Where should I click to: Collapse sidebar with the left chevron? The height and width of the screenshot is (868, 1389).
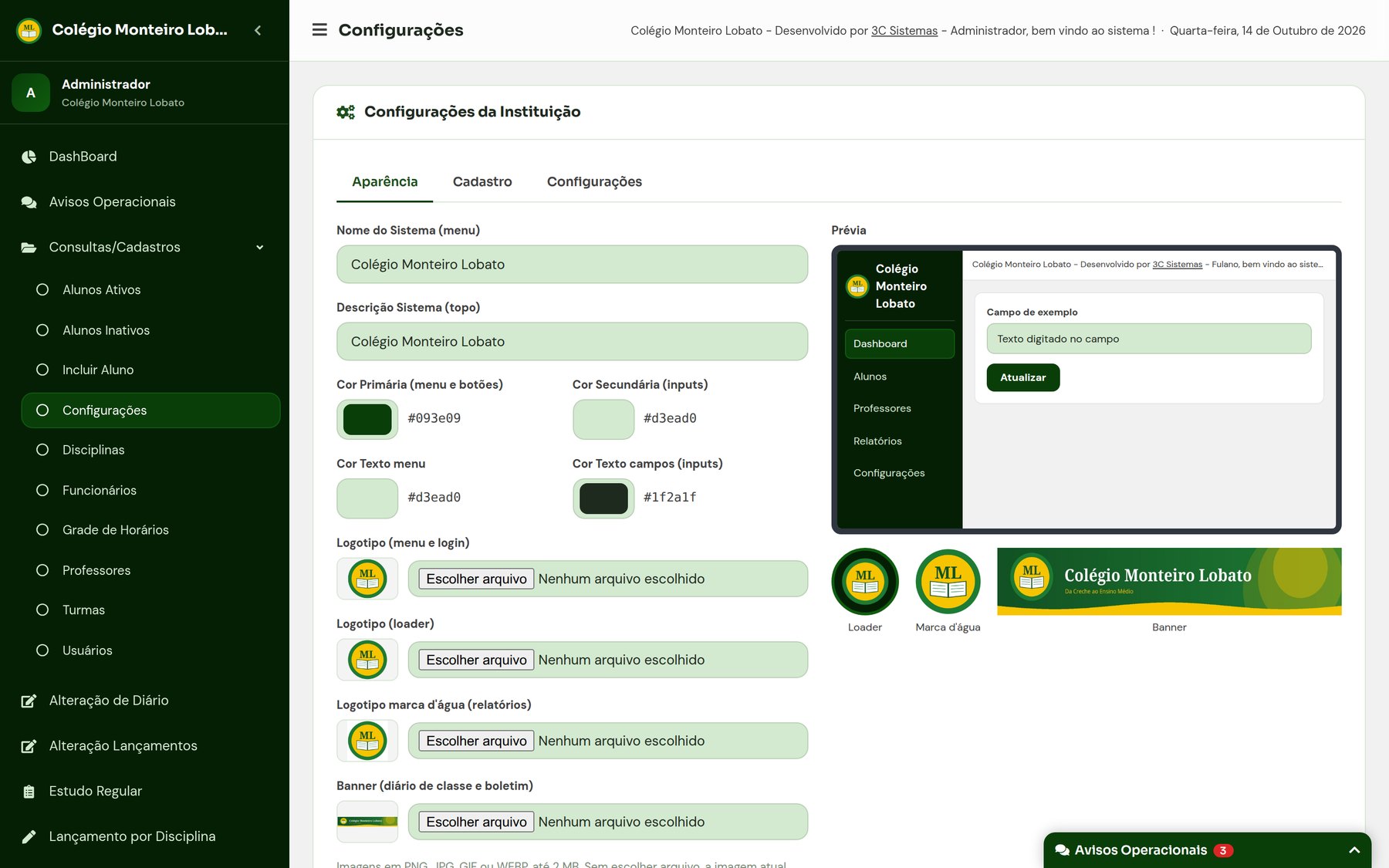(258, 30)
